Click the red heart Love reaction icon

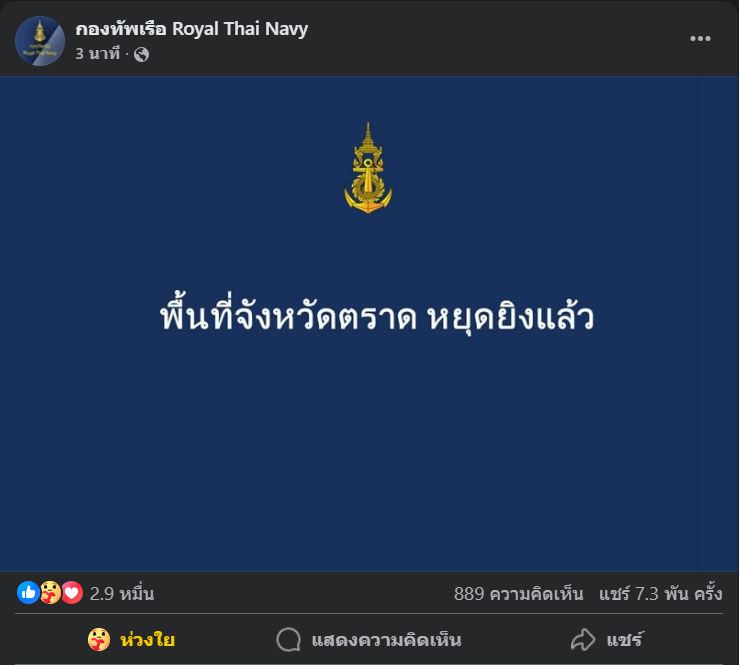coord(72,592)
